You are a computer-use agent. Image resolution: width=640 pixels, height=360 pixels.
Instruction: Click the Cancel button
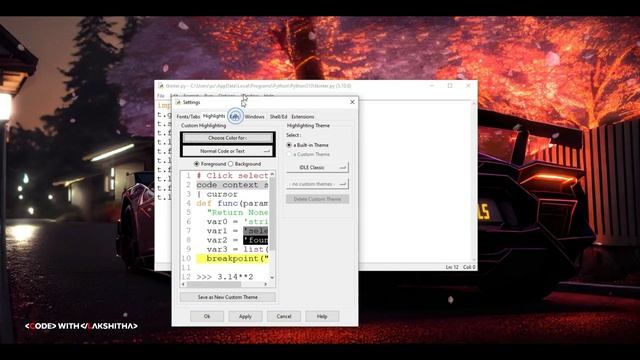point(284,316)
